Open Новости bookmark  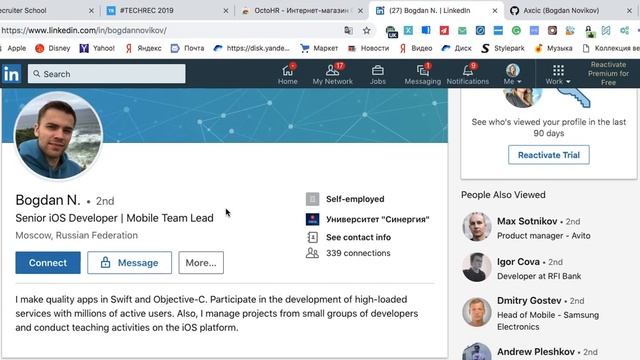[x=368, y=48]
